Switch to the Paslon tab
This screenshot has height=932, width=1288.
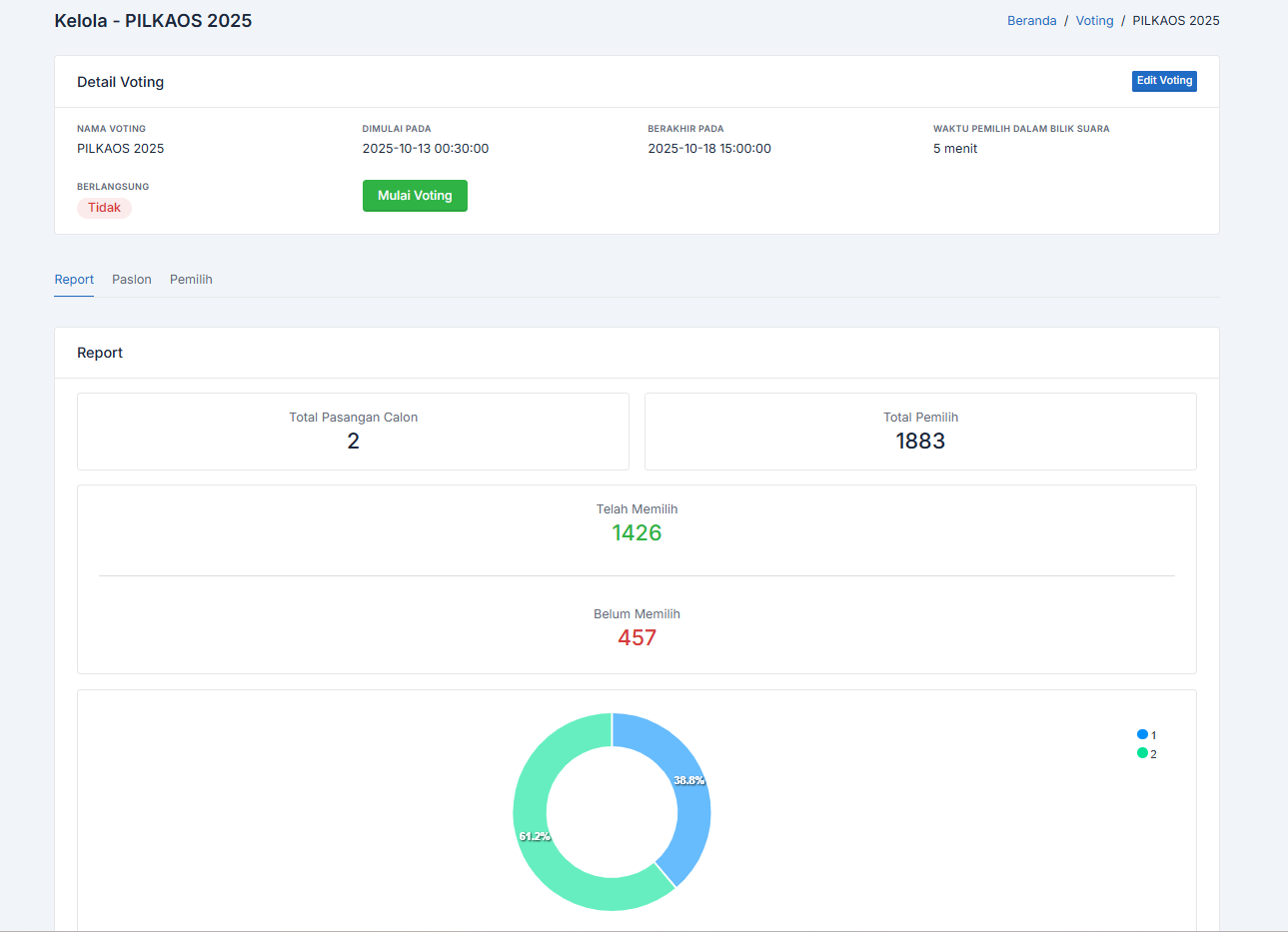click(x=132, y=280)
